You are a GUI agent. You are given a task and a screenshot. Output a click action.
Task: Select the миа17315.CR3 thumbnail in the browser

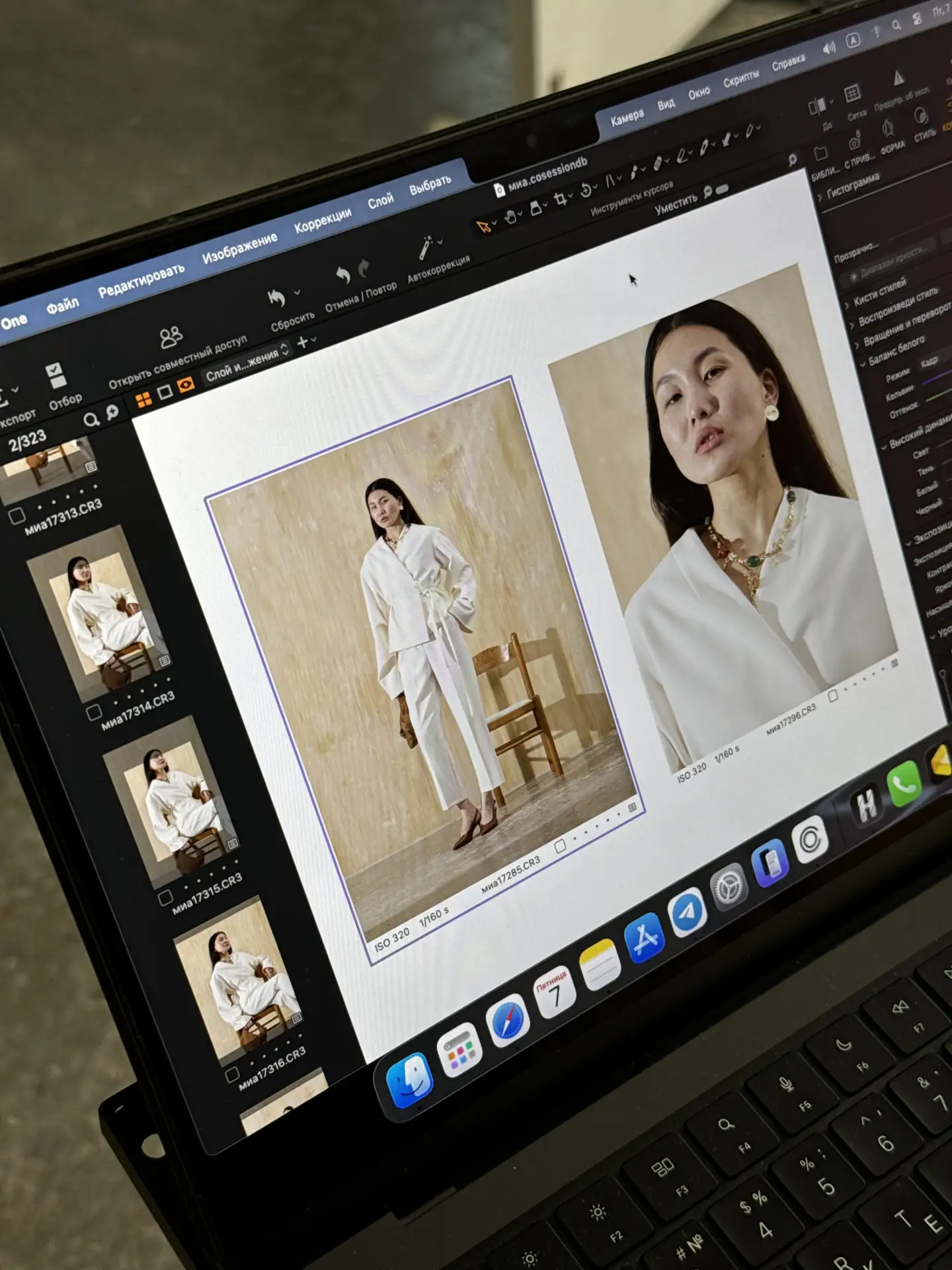coord(171,802)
